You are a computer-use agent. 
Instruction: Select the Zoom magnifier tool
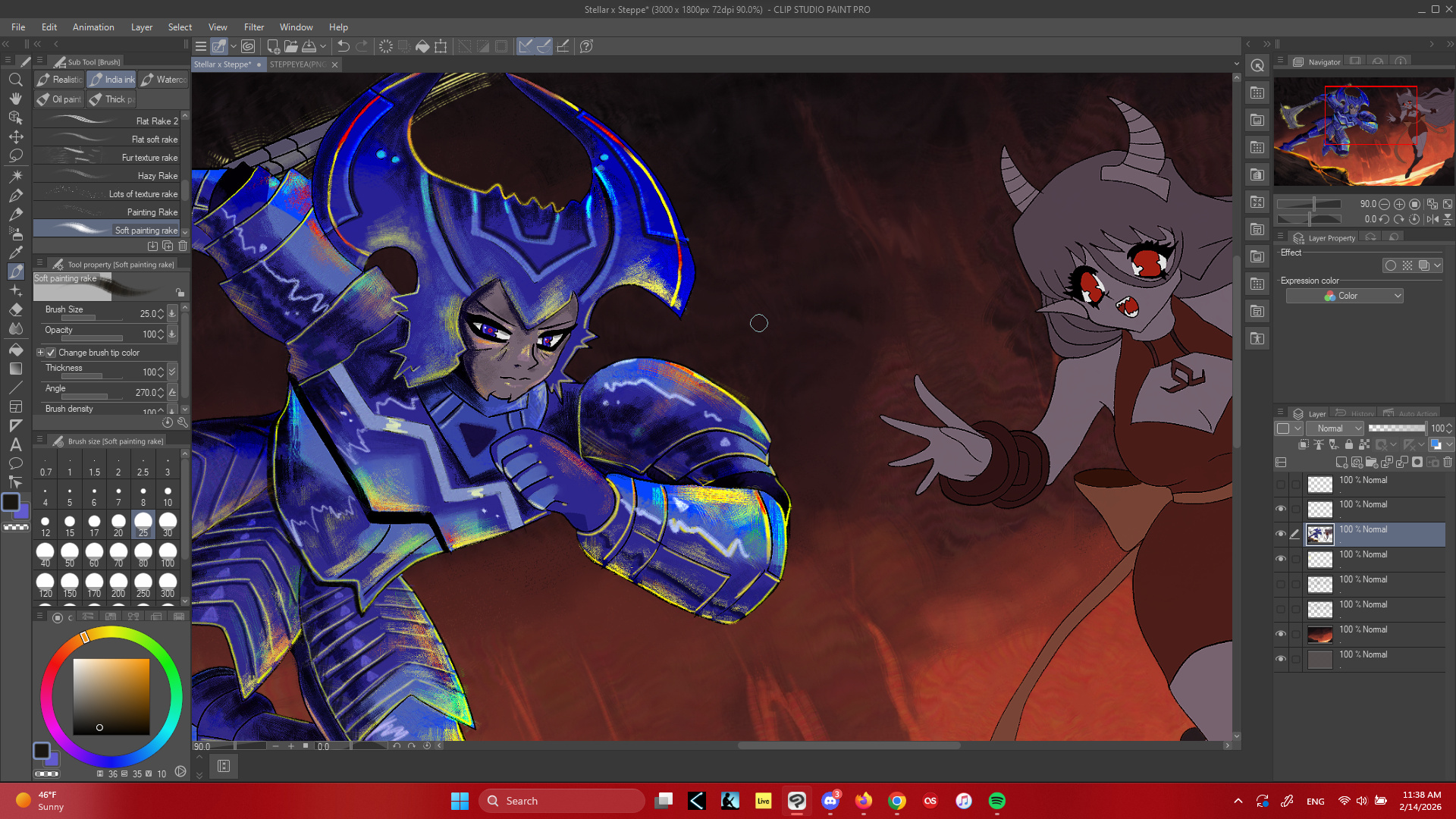[x=16, y=80]
